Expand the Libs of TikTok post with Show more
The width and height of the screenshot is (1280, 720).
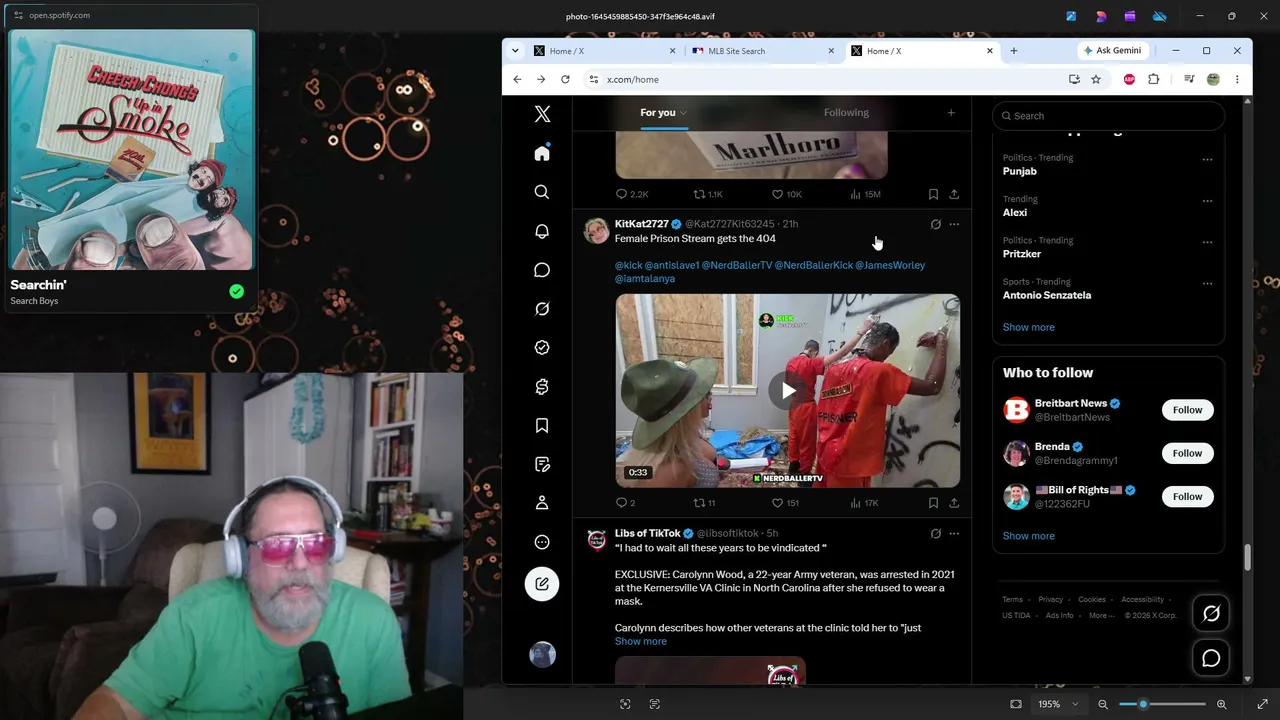640,642
